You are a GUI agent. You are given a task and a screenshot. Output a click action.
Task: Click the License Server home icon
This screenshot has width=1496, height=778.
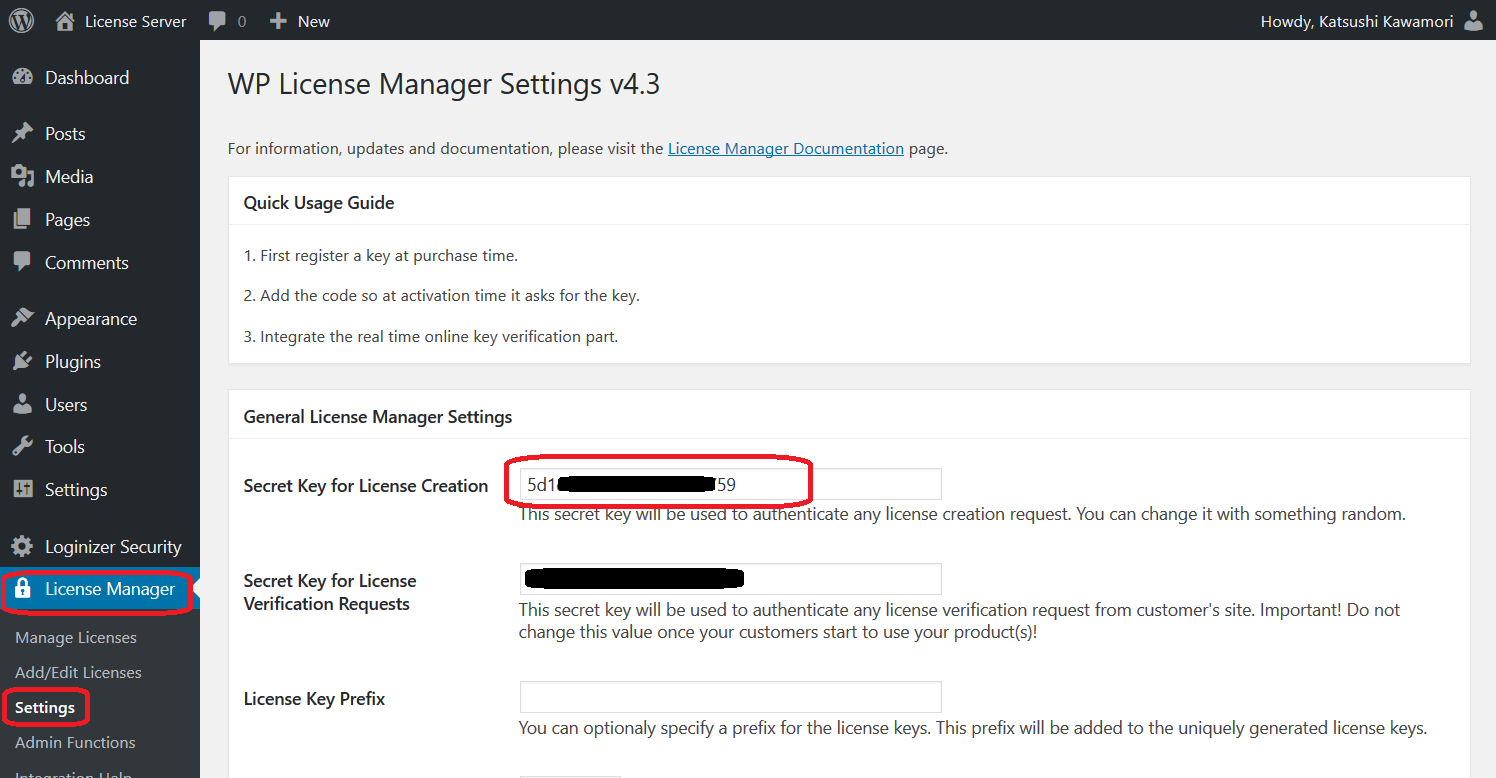[x=65, y=21]
